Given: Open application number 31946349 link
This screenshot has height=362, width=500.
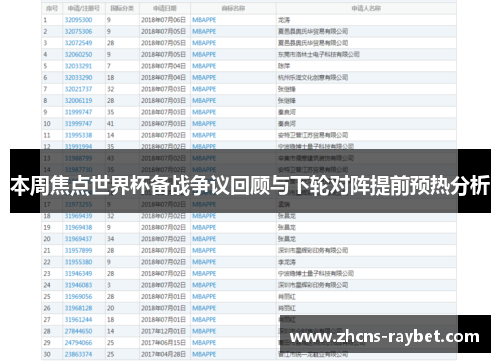Looking at the screenshot, I should click(x=78, y=274).
